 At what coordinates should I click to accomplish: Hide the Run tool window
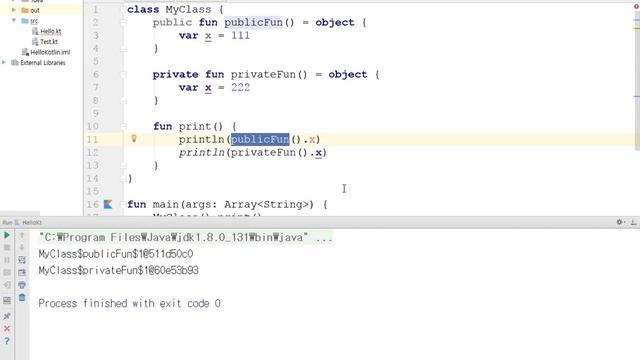[x=633, y=222]
